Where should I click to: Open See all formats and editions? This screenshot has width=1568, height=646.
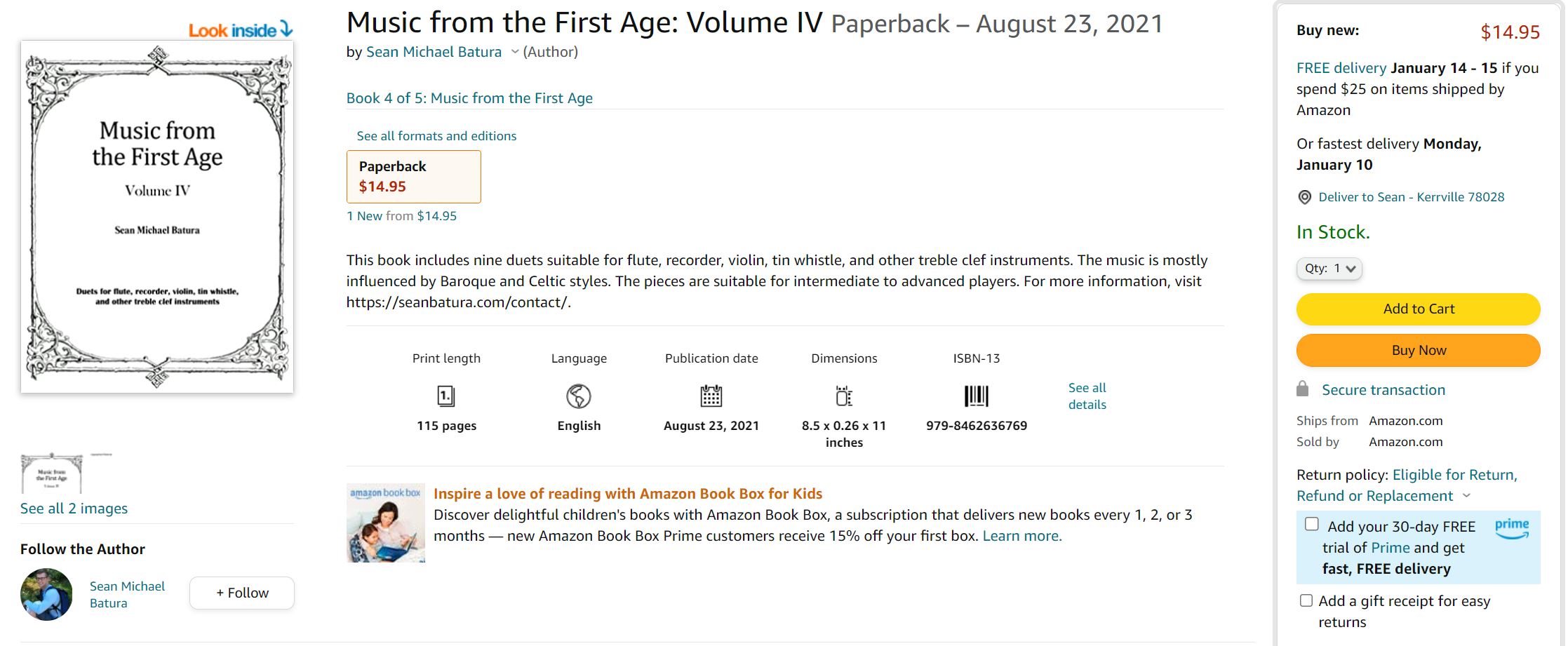click(x=436, y=136)
